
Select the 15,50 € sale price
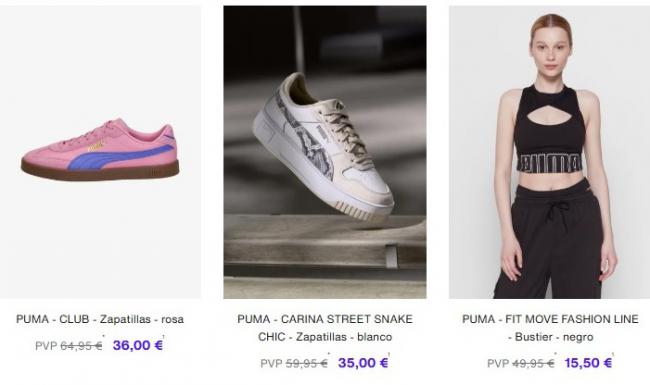[x=588, y=363]
